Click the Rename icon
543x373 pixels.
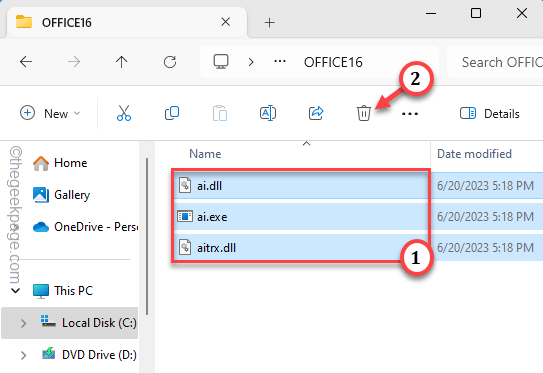[x=268, y=113]
